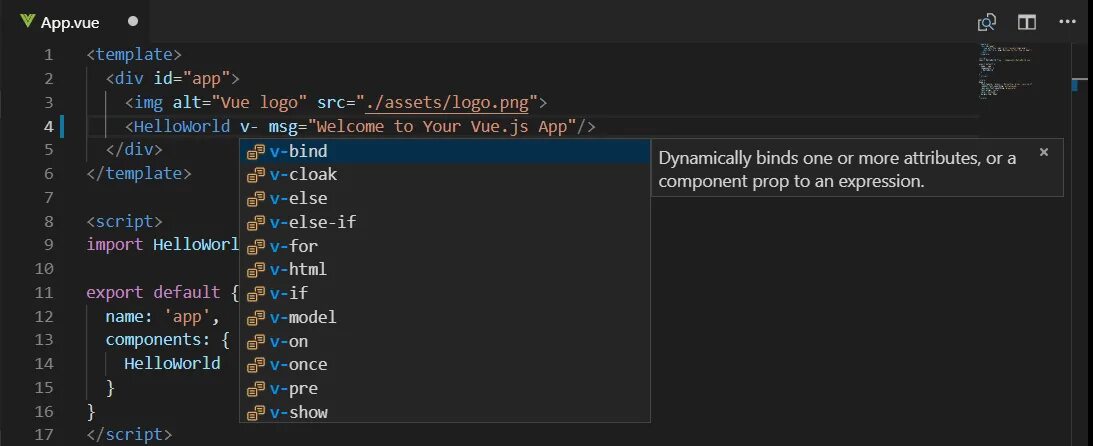Pick v-once from the autocomplete list
This screenshot has height=446, width=1093.
(298, 364)
